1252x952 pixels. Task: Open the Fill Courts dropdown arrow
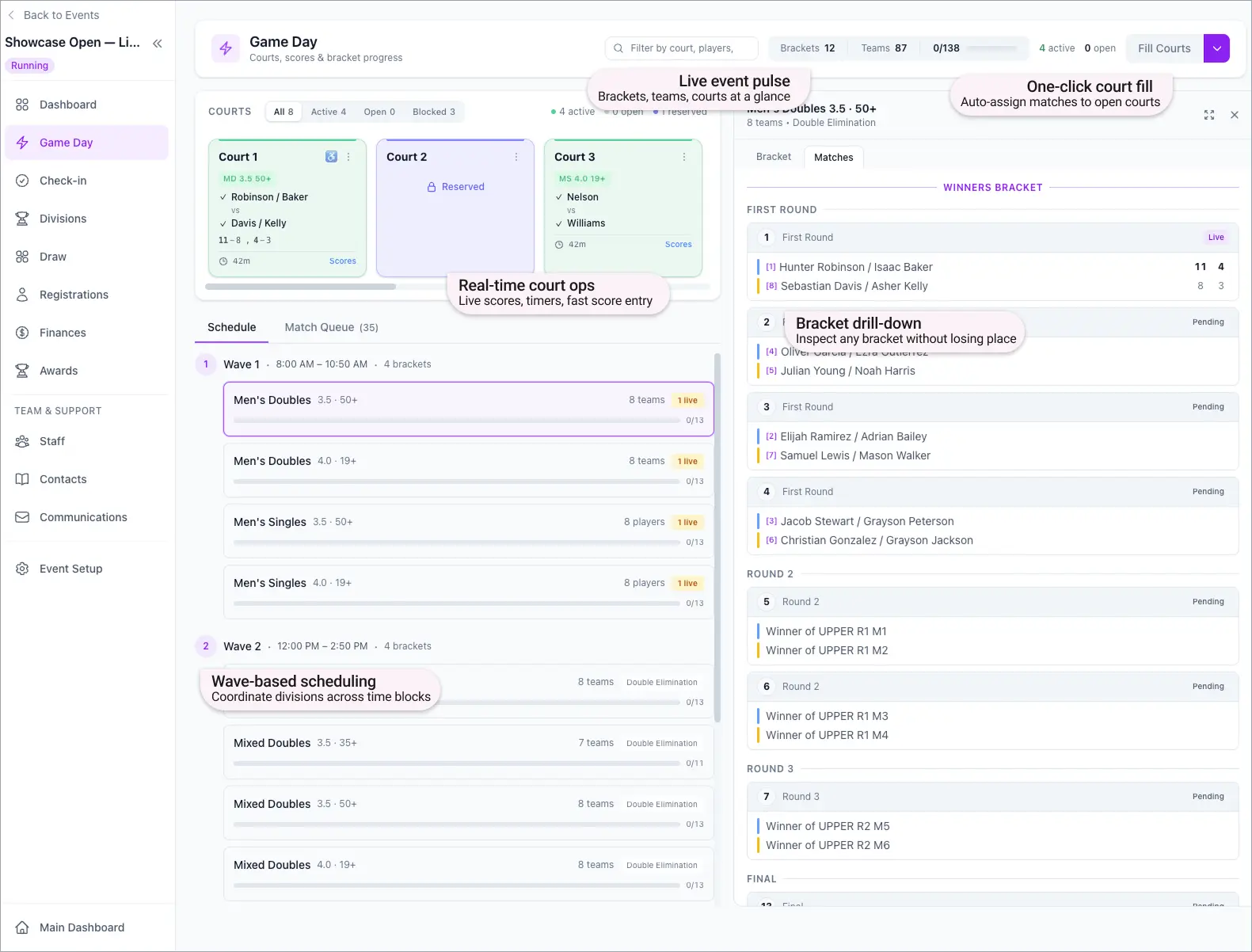(1216, 48)
